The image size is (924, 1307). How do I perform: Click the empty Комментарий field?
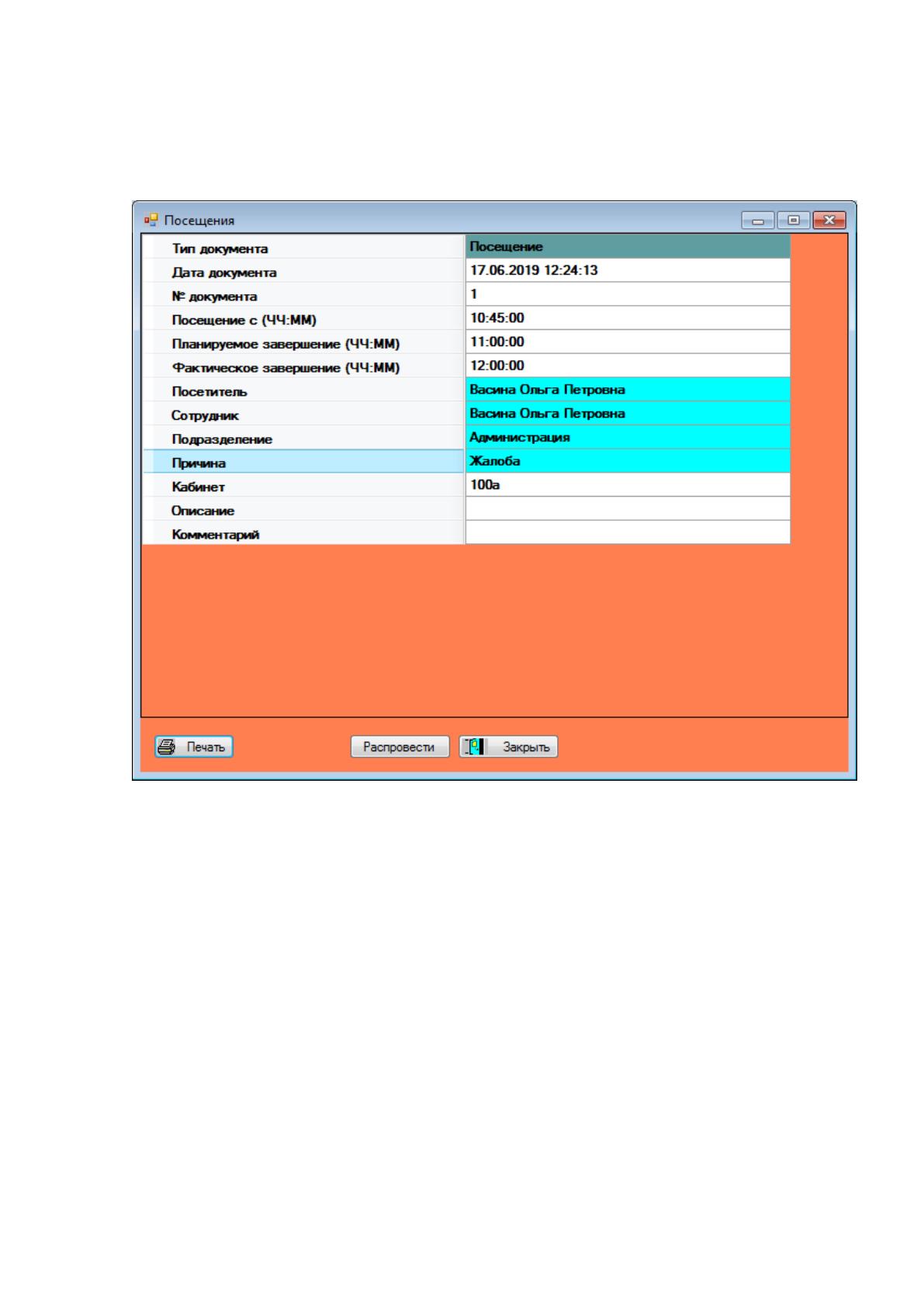(x=628, y=532)
